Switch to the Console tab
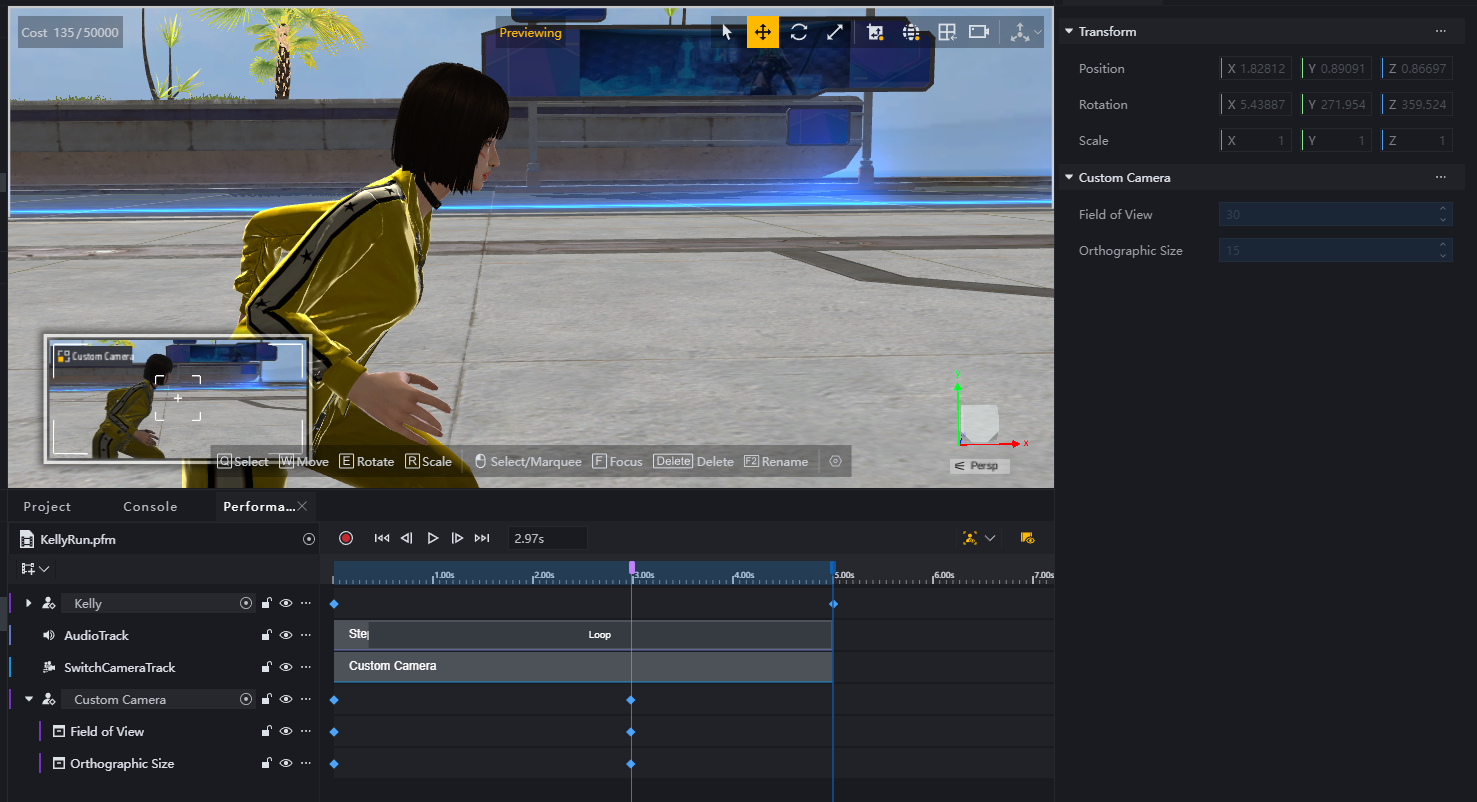Image resolution: width=1477 pixels, height=802 pixels. tap(150, 507)
